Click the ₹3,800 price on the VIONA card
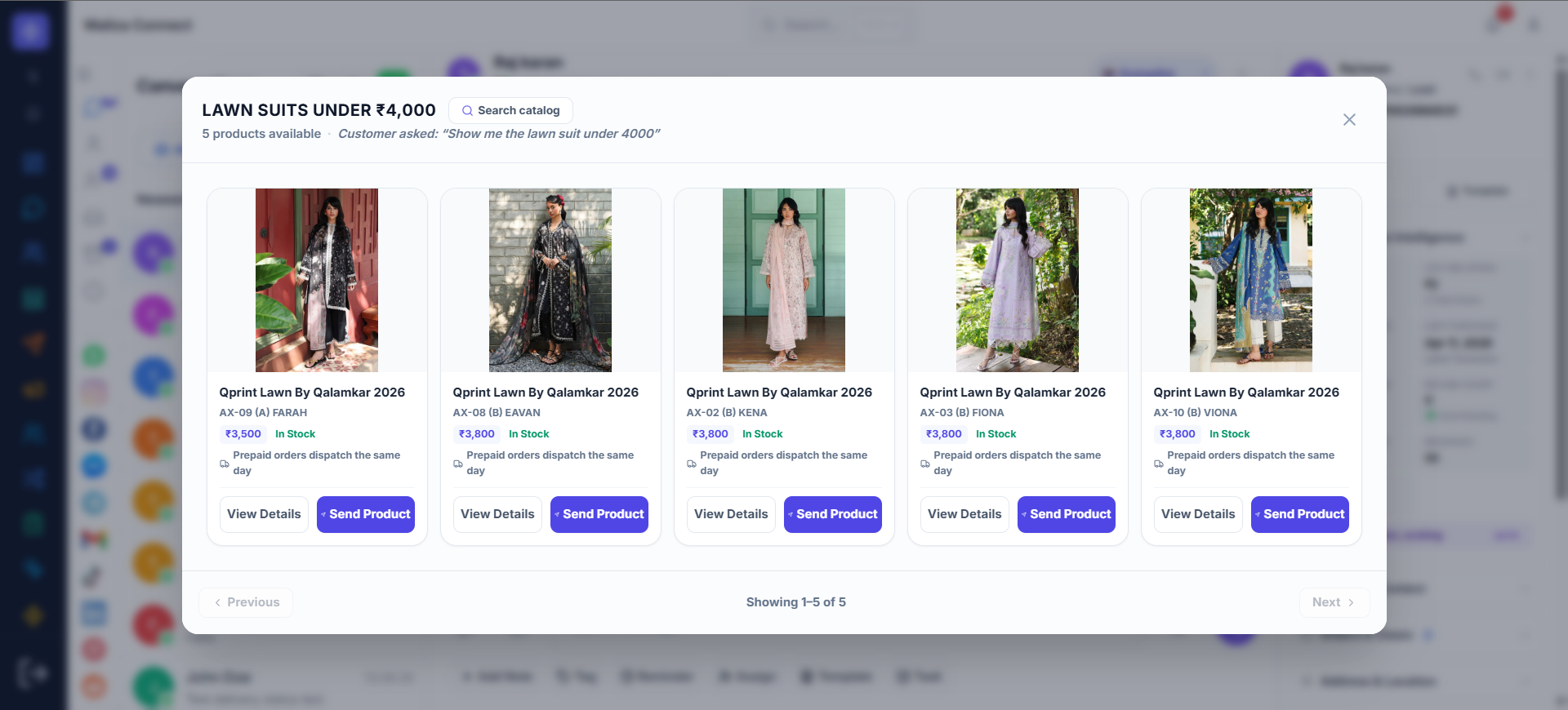 pyautogui.click(x=1178, y=434)
